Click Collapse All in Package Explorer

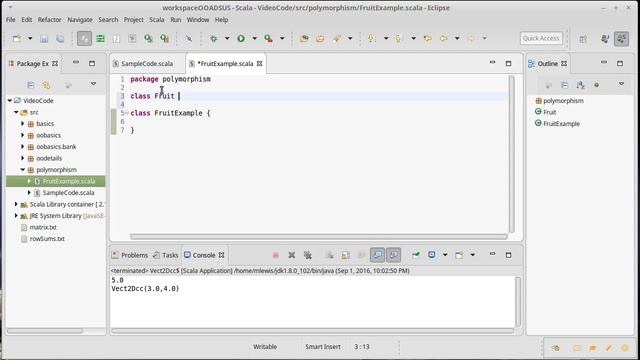point(31,84)
